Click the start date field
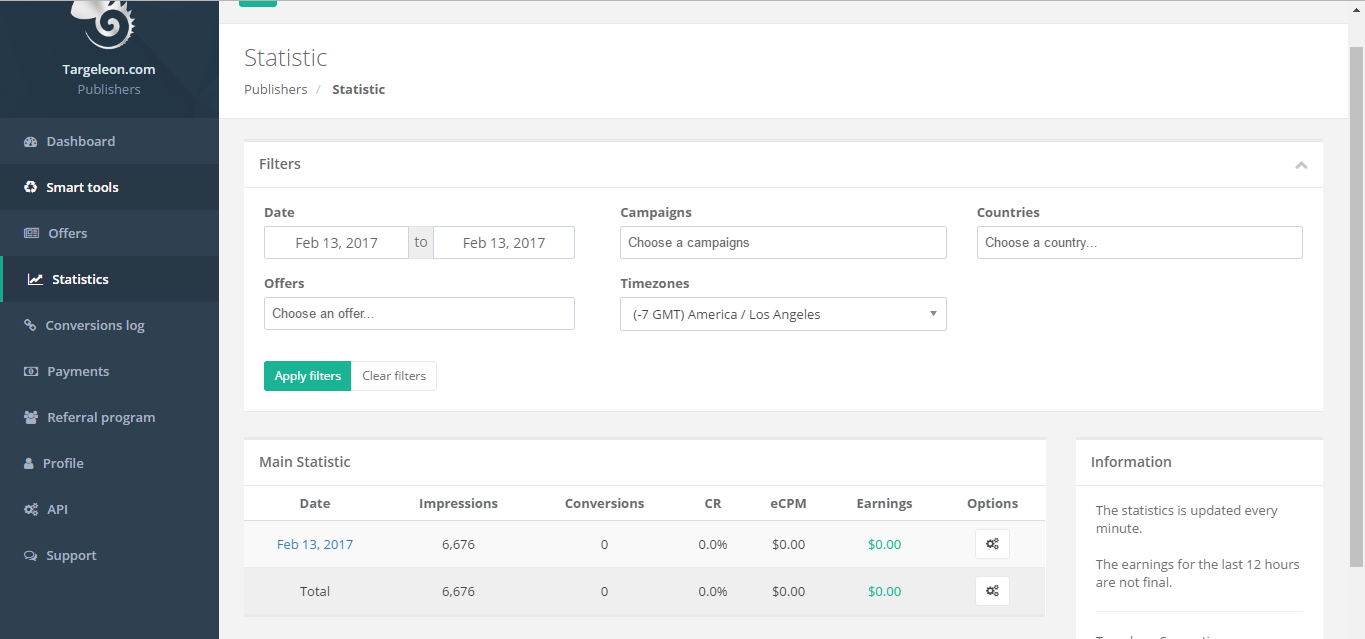 pos(336,243)
